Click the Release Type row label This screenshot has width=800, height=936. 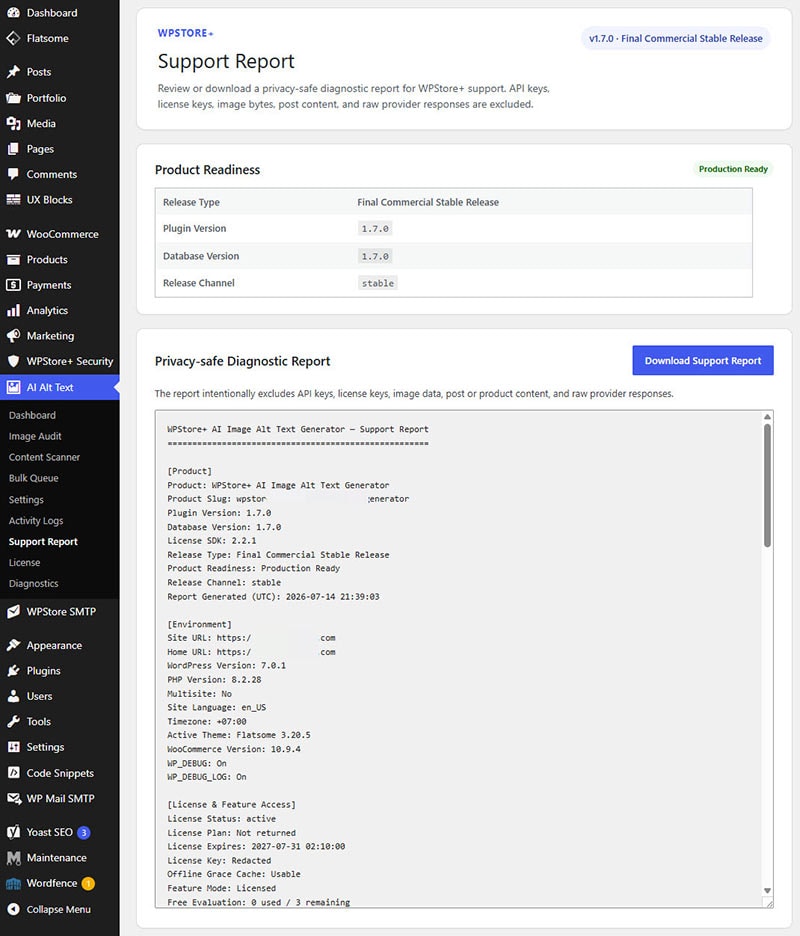point(191,202)
